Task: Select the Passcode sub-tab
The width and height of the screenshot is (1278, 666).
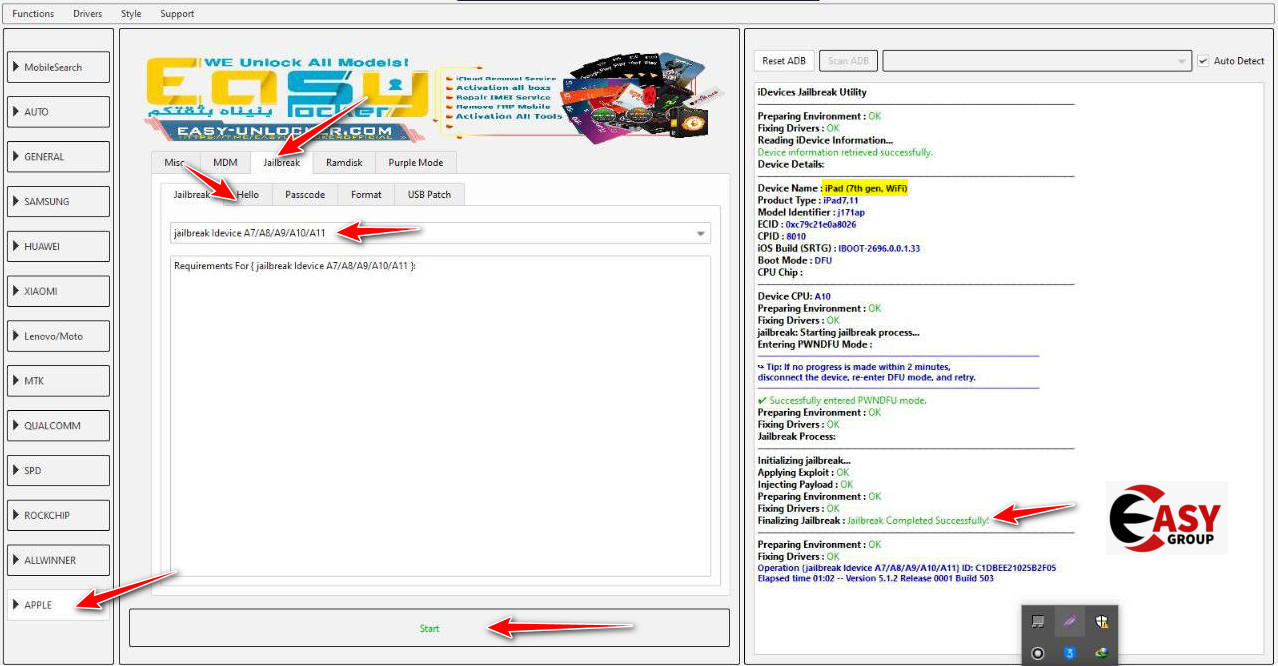Action: (x=305, y=195)
